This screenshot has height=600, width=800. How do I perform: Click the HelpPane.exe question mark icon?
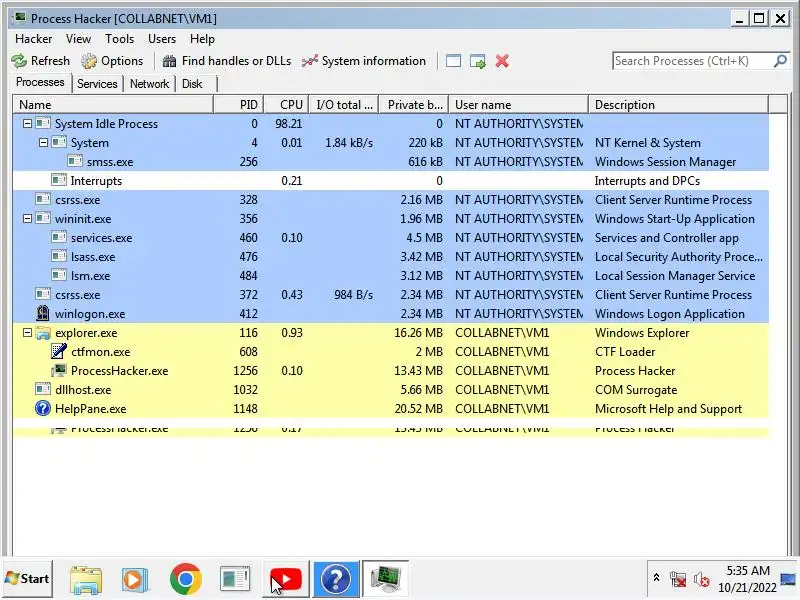coord(43,408)
